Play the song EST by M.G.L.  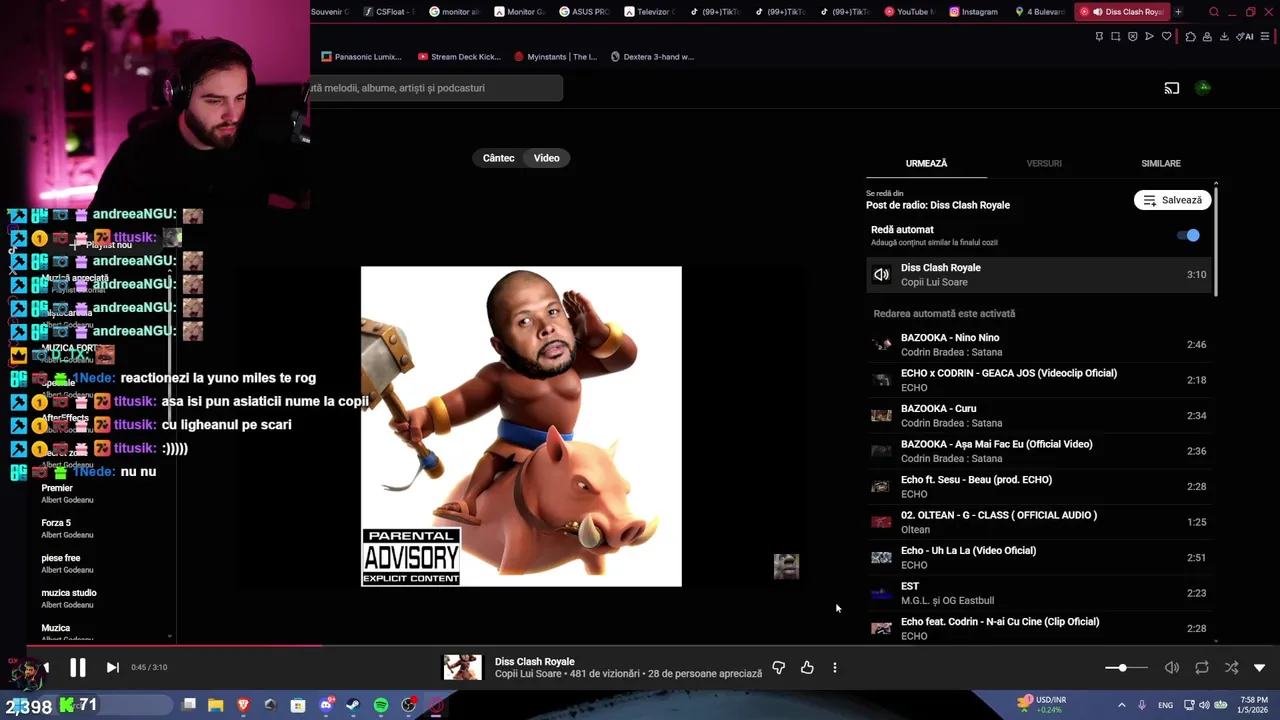[1040, 593]
